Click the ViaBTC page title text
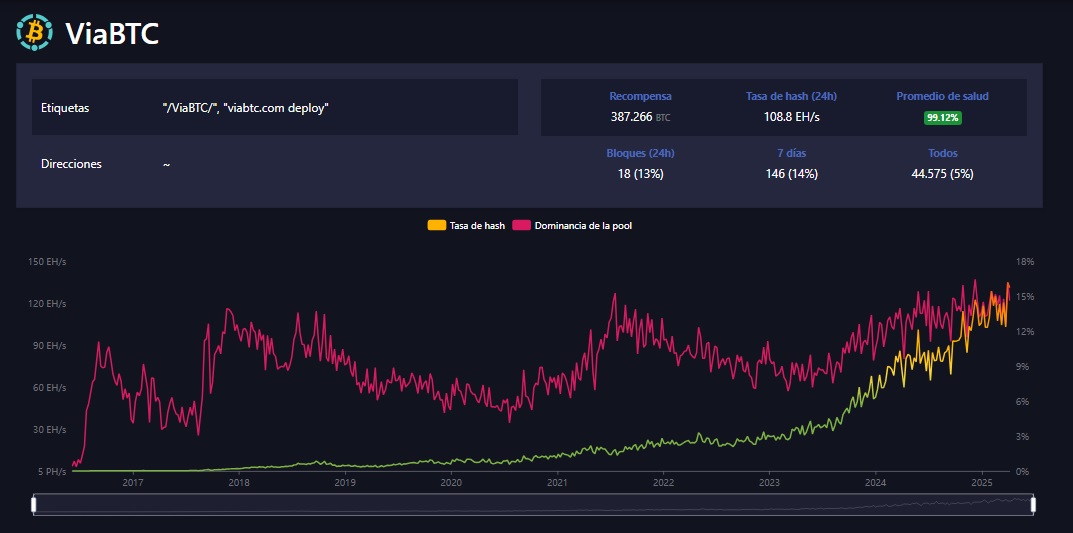Viewport: 1073px width, 533px height. (x=112, y=34)
